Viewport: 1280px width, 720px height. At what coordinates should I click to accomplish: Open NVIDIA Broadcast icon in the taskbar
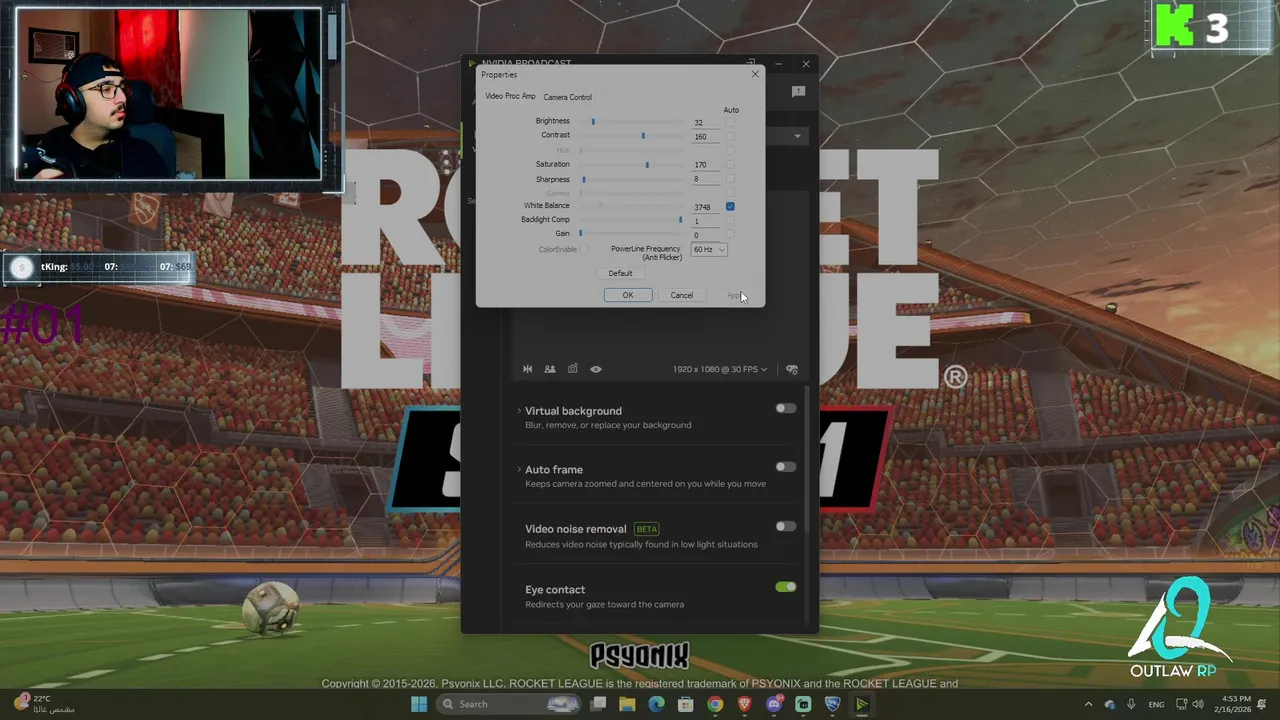pyautogui.click(x=862, y=704)
